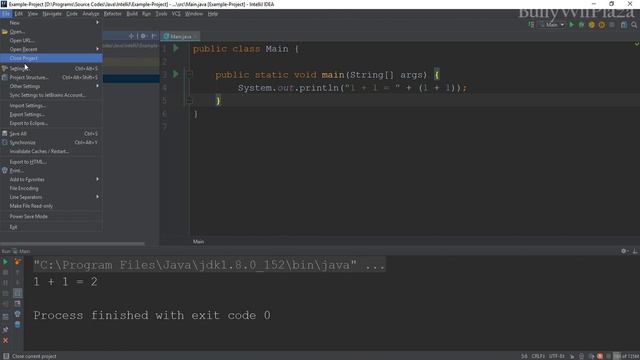Choose Export to HTML... entry

51,162
